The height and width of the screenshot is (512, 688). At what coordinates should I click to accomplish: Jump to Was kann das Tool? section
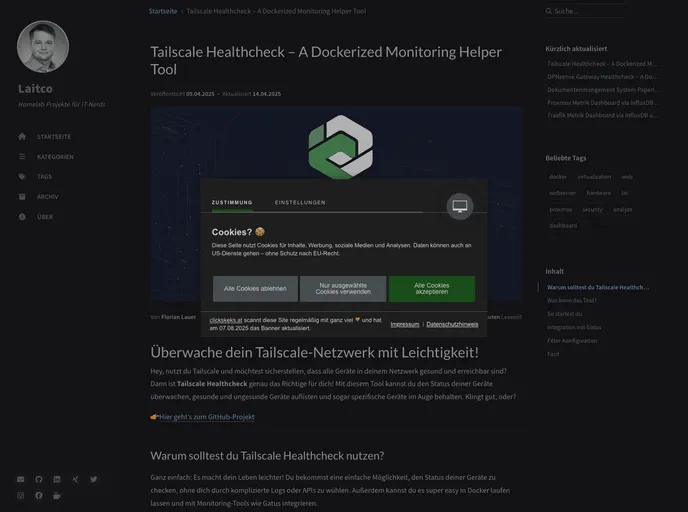(x=571, y=301)
